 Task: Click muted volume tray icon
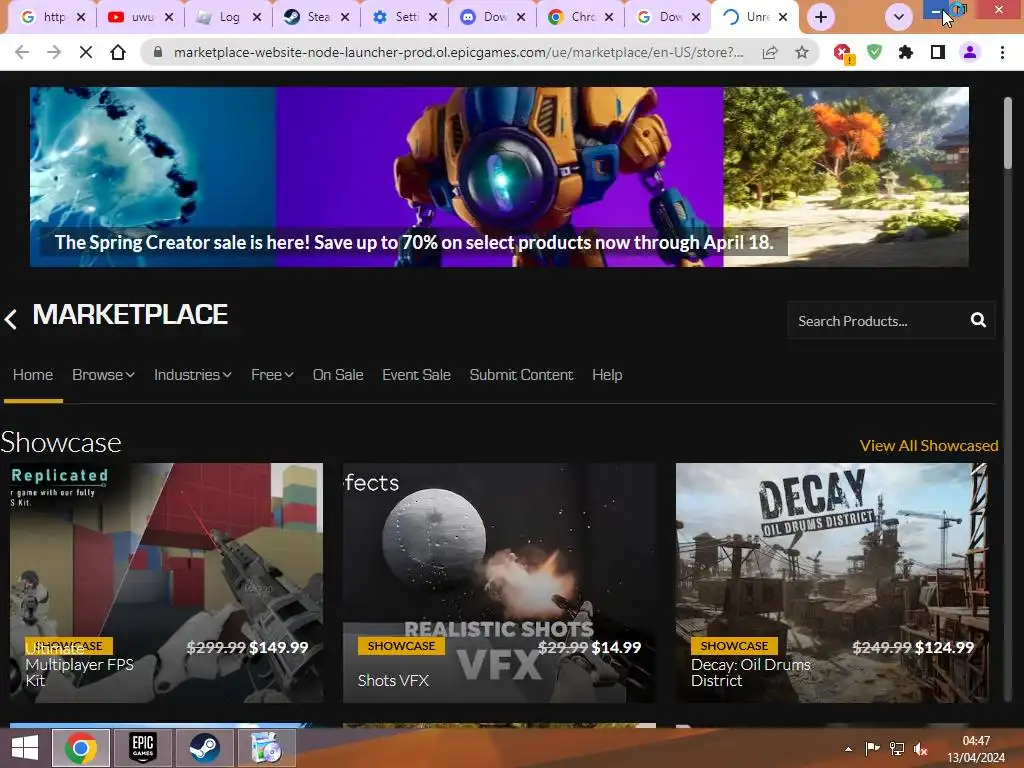[921, 749]
